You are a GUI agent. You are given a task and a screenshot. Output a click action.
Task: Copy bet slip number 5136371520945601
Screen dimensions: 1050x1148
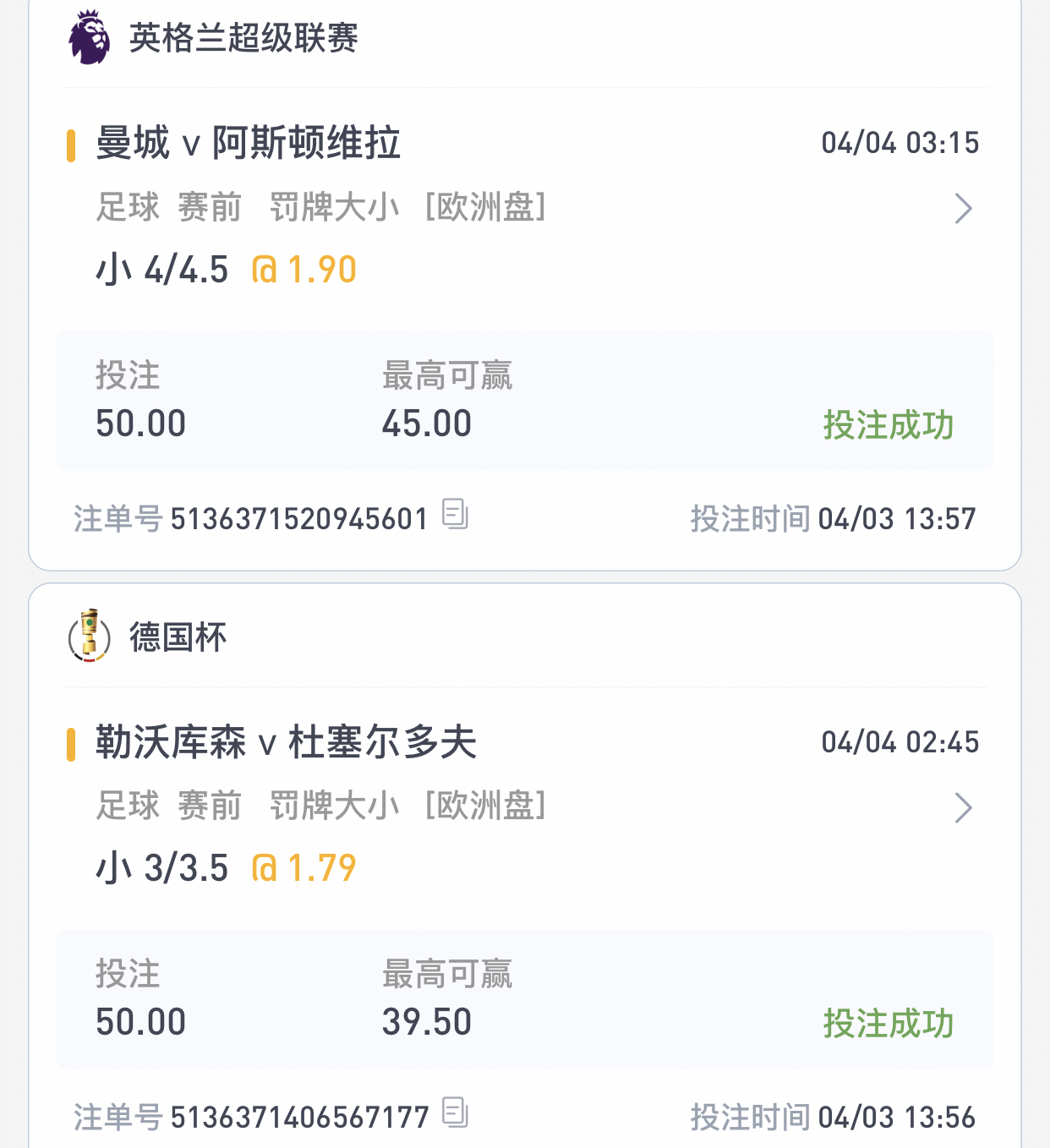point(455,514)
